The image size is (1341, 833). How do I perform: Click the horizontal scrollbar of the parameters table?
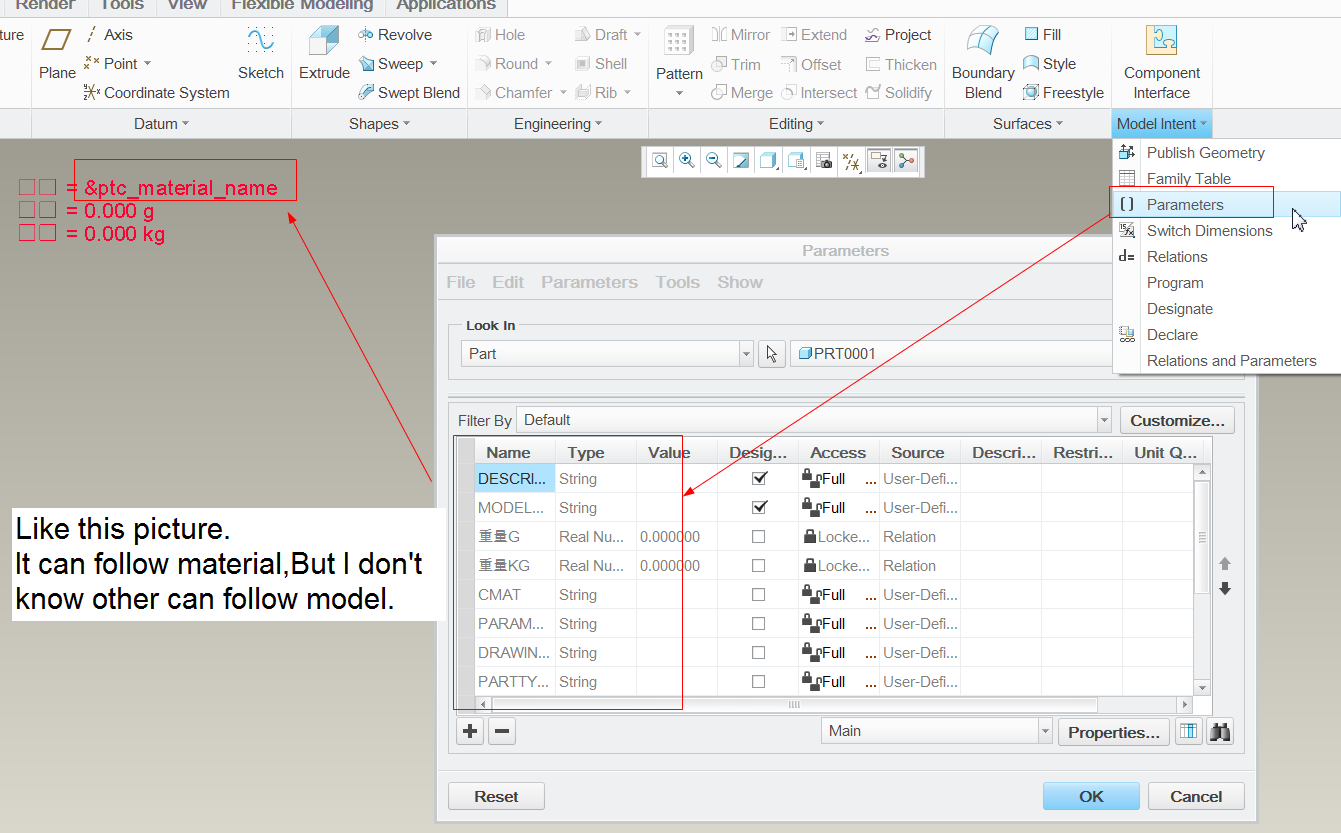coord(796,705)
